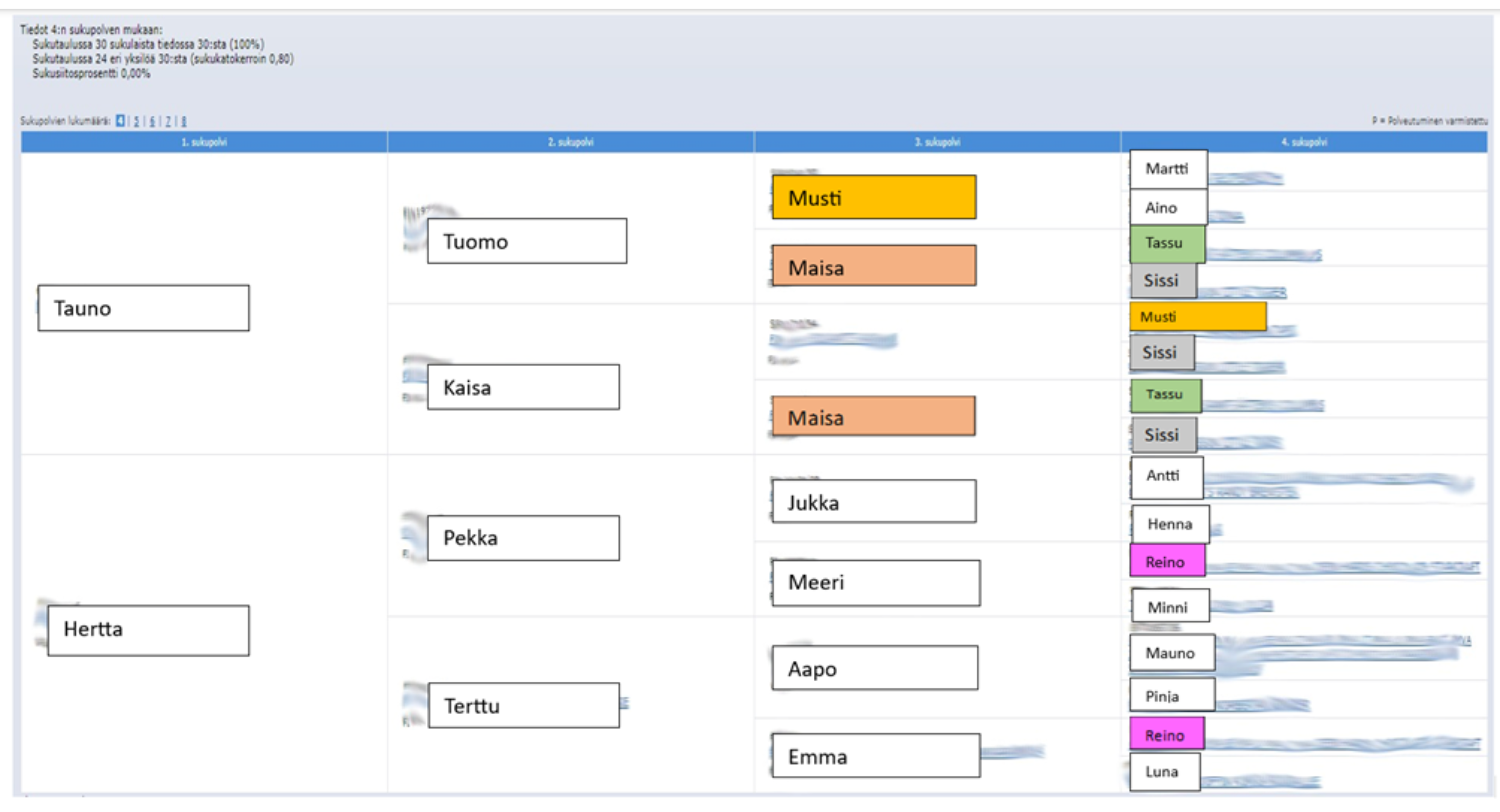Select 7 generations link
The width and height of the screenshot is (1500, 812).
point(168,121)
